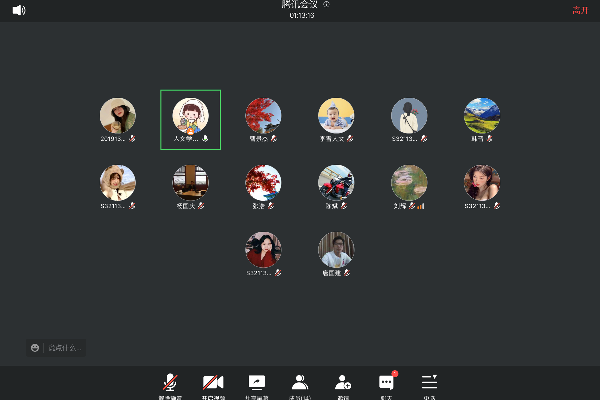
Task: Click the invite people icon
Action: (343, 382)
